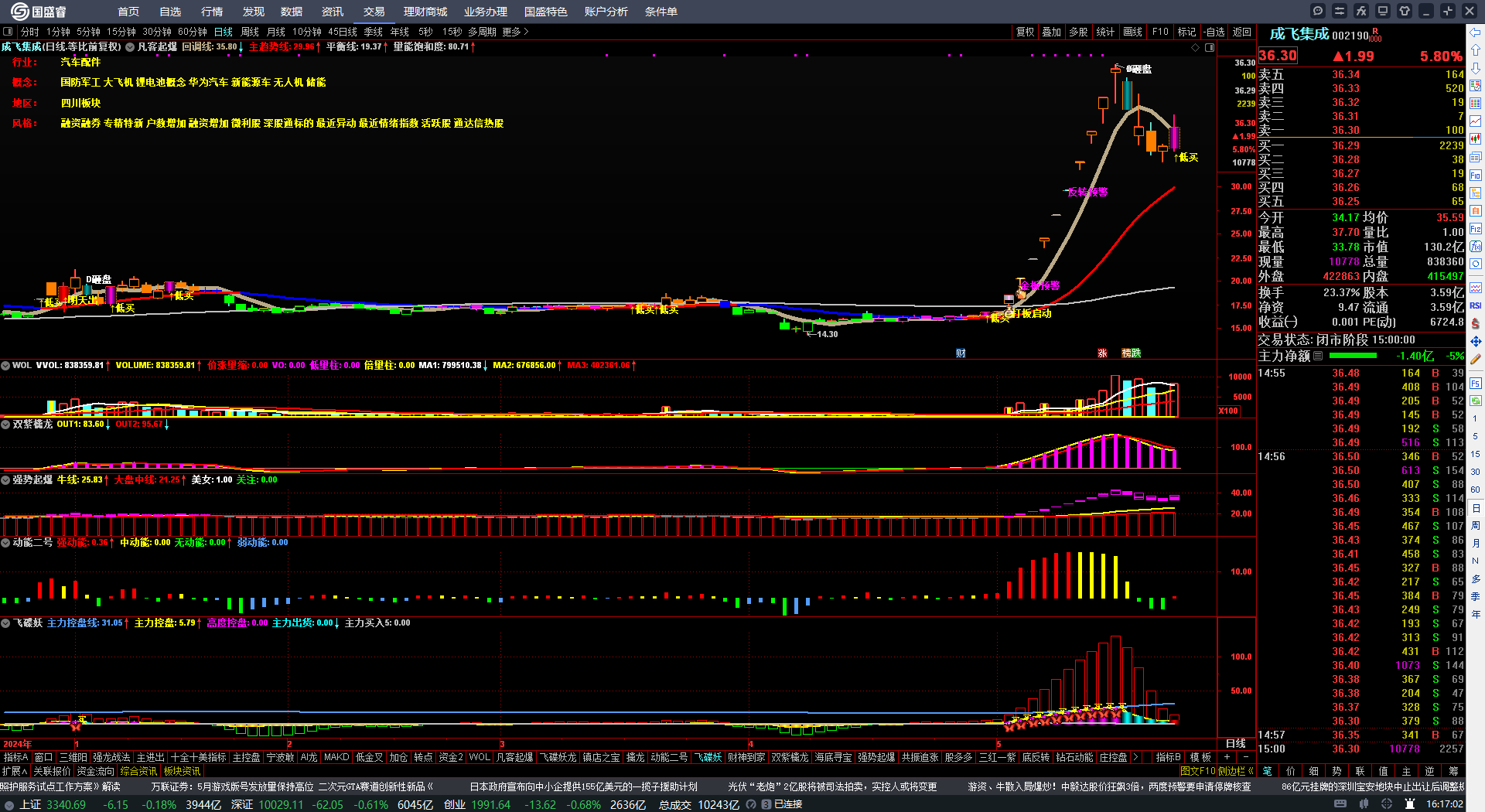
Task: Open the fx formula manager icon
Action: pyautogui.click(x=1361, y=11)
